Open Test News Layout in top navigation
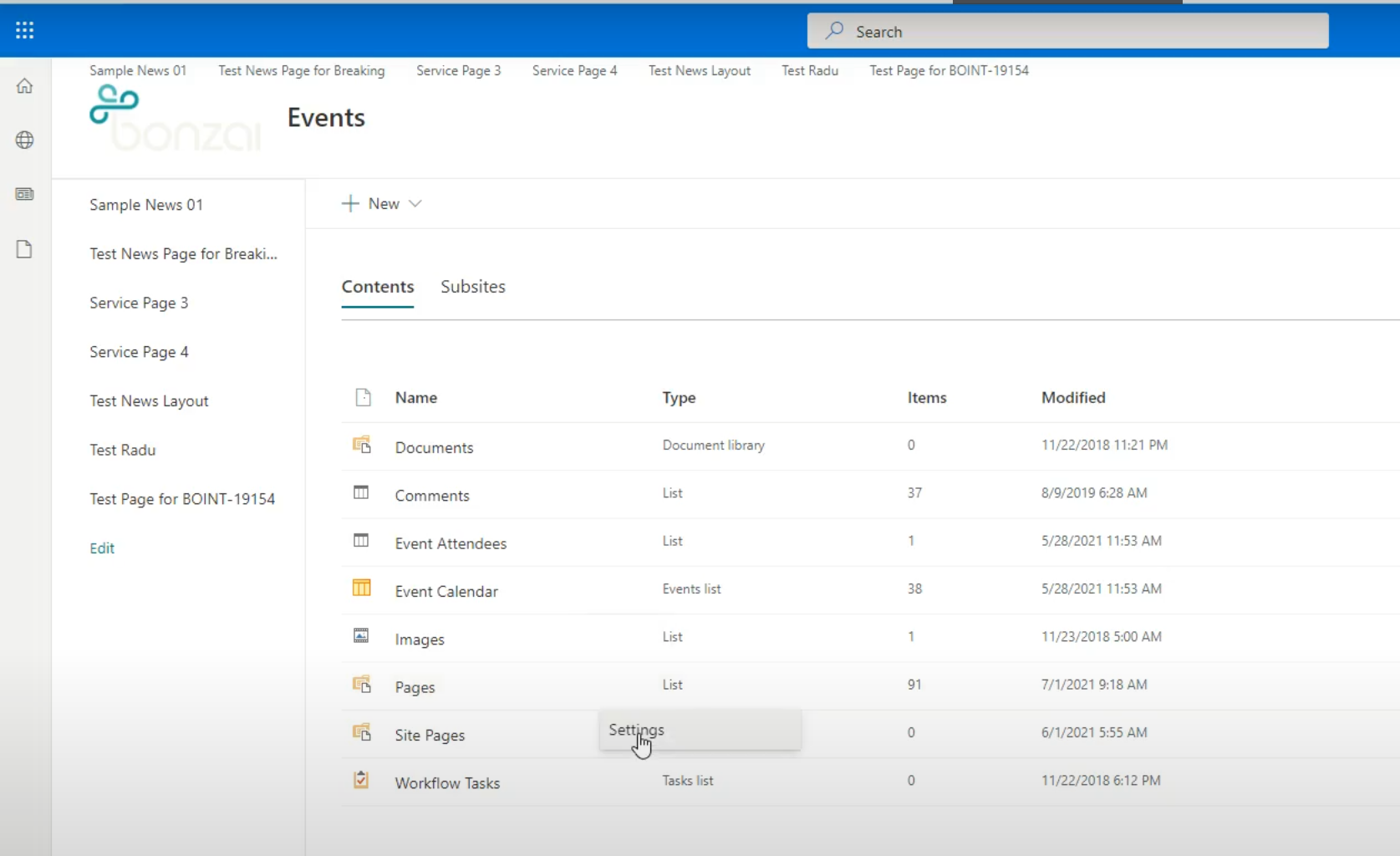1400x856 pixels. 700,70
